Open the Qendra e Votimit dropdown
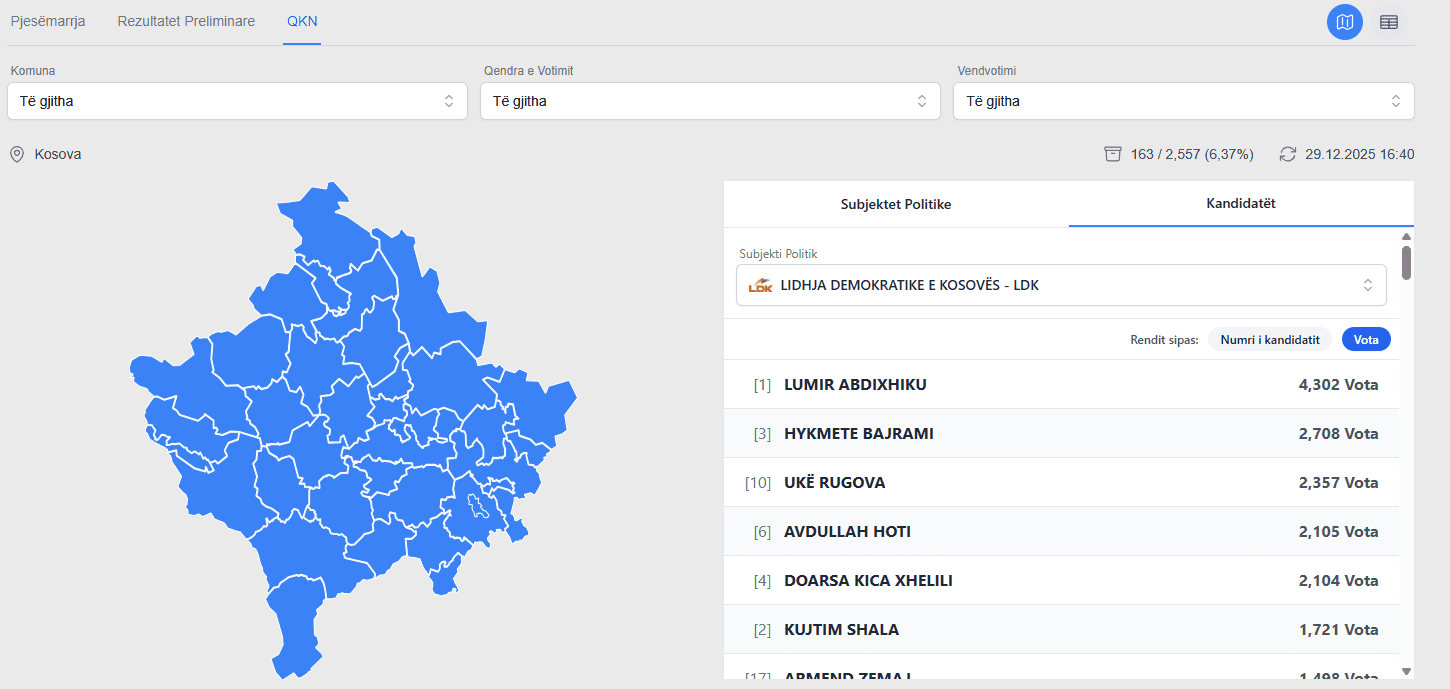1450x689 pixels. point(710,101)
